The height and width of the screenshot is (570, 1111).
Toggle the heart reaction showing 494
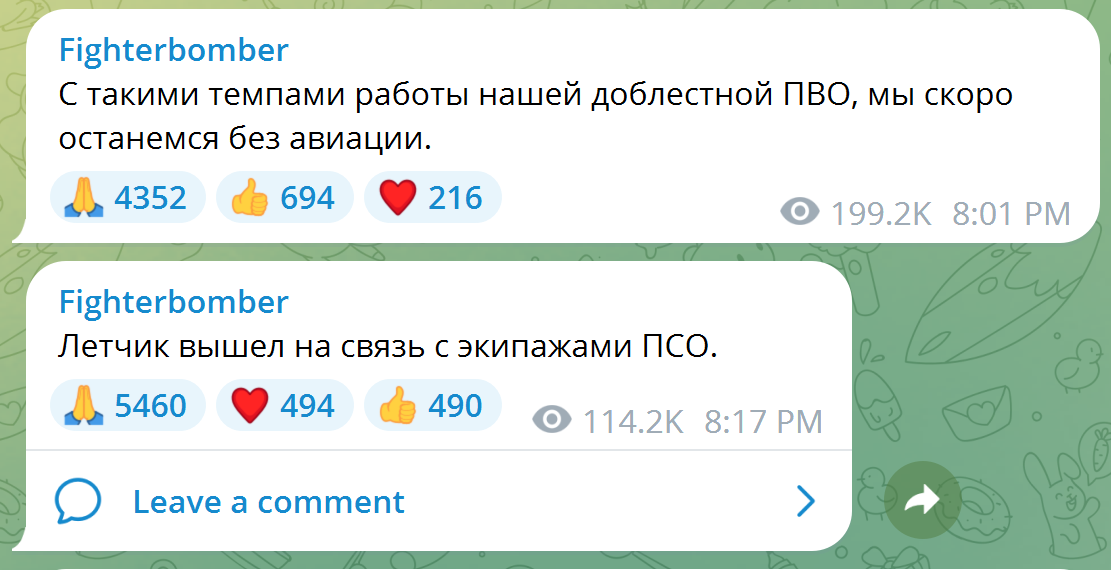pyautogui.click(x=284, y=406)
